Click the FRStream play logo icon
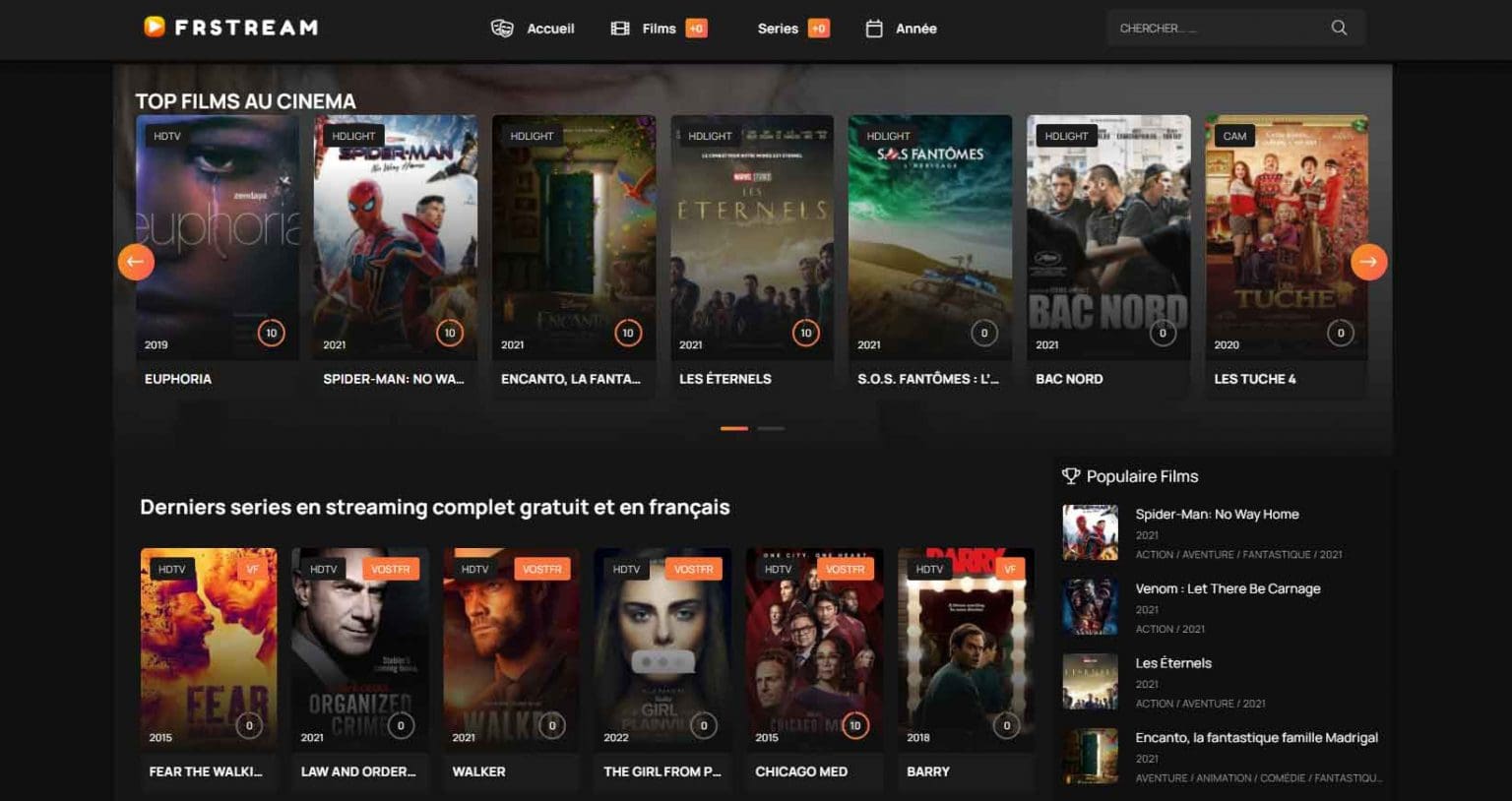Viewport: 1512px width, 801px height. [155, 27]
